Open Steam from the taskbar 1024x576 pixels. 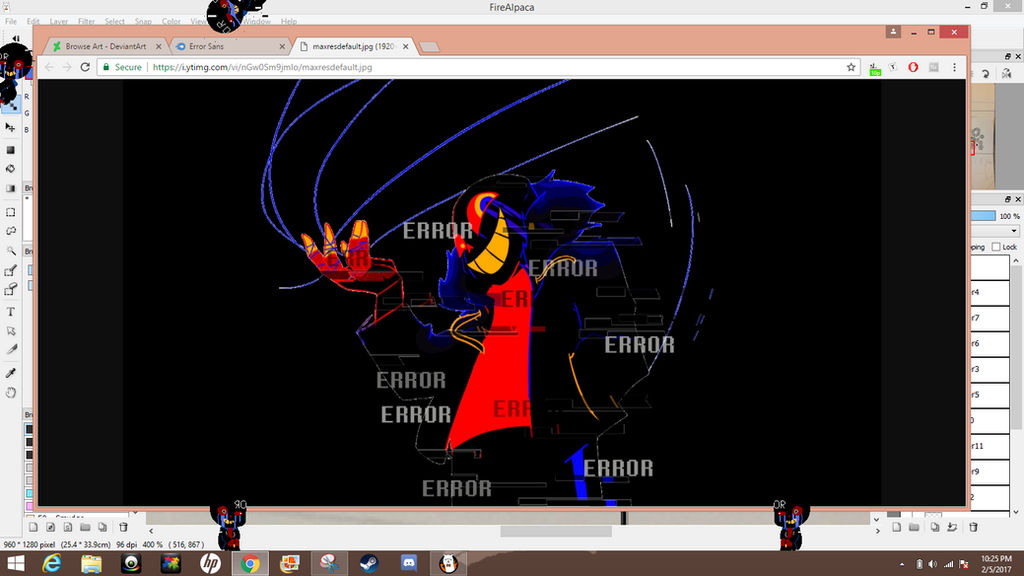pos(369,563)
